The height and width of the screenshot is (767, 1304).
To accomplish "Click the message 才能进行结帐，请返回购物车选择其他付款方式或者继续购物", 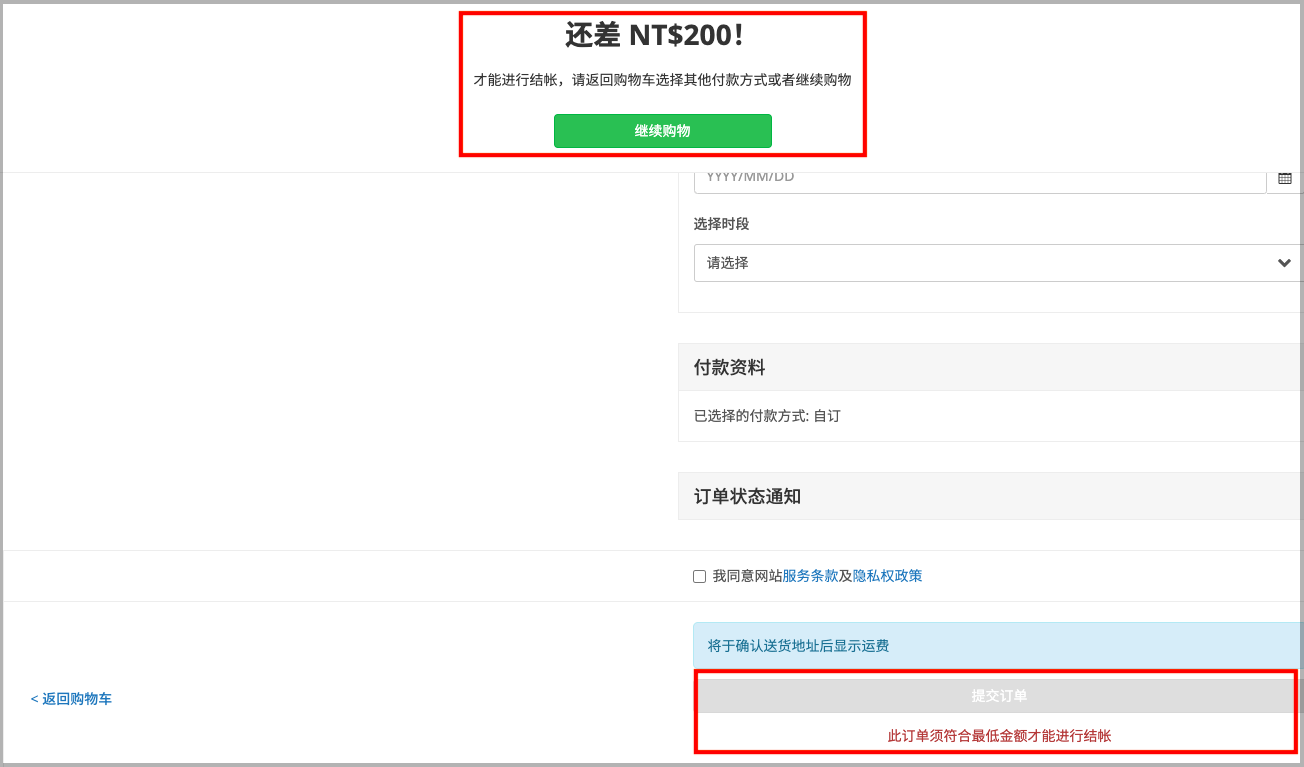I will pyautogui.click(x=662, y=80).
